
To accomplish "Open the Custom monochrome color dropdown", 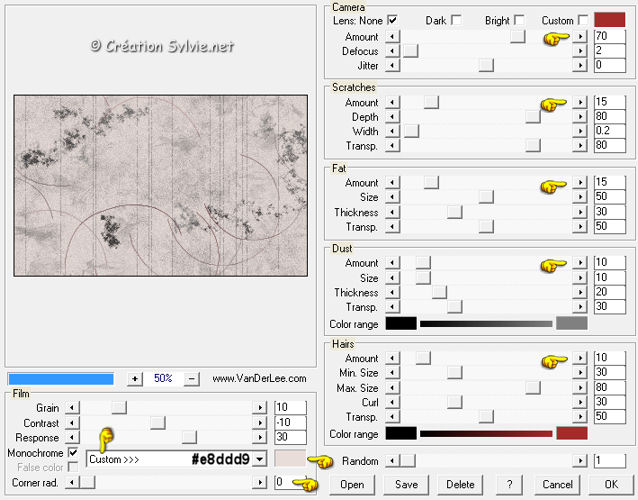I will point(260,459).
